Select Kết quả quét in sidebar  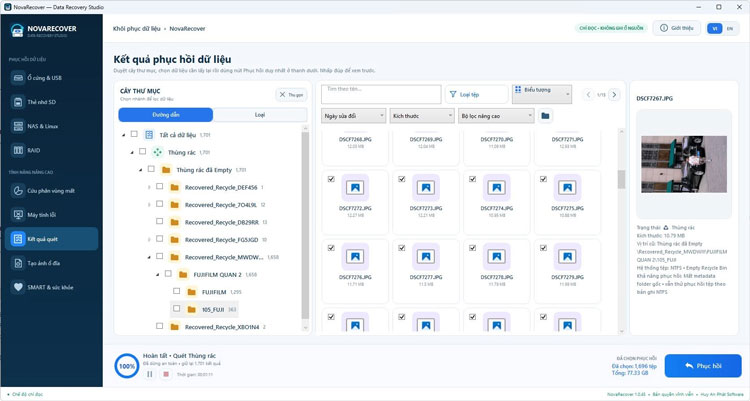51,239
